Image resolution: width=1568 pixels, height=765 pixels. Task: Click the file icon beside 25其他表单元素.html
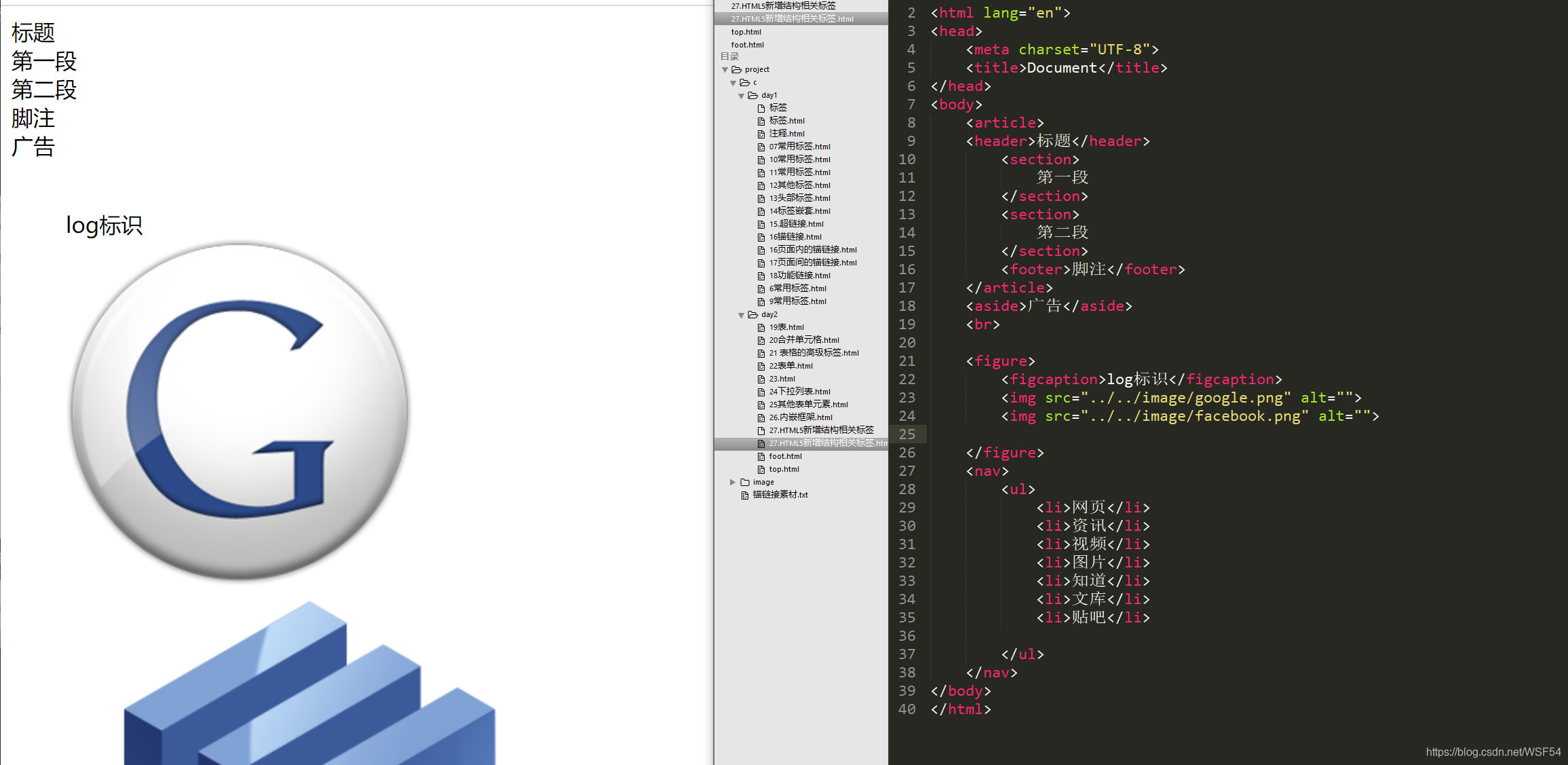click(x=761, y=405)
